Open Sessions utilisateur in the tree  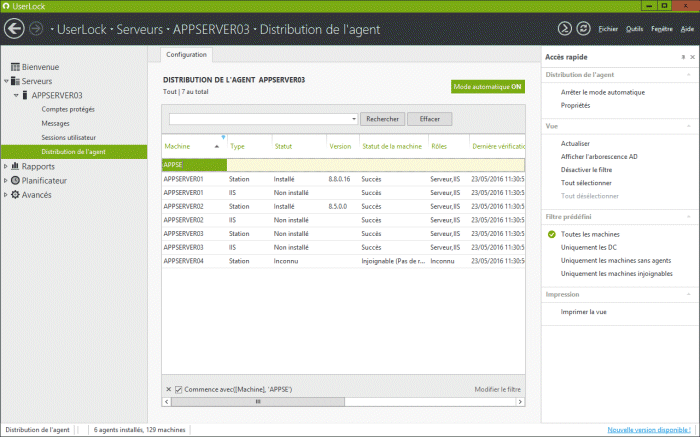[68, 137]
